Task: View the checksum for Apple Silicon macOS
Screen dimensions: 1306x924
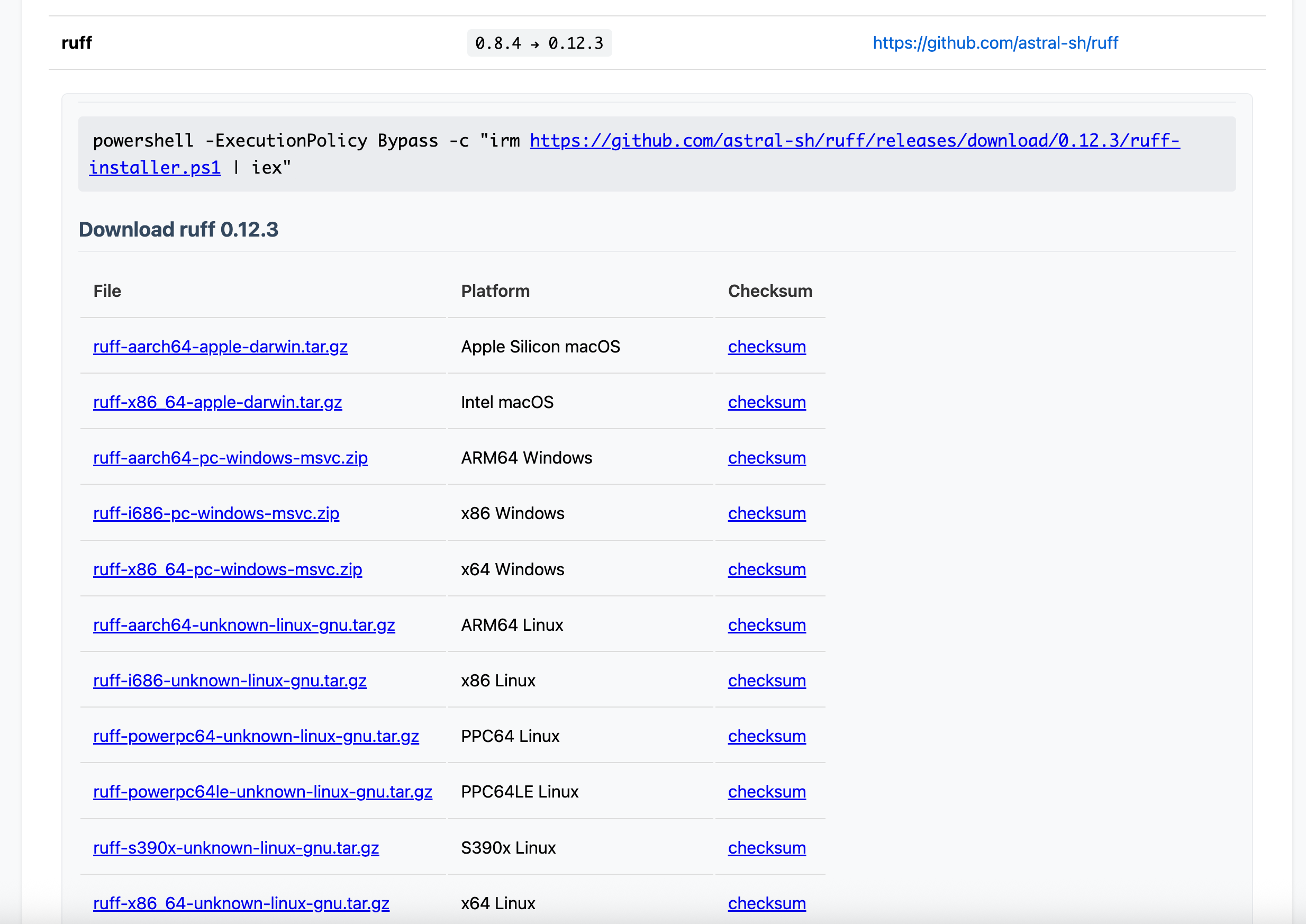Action: pyautogui.click(x=766, y=347)
